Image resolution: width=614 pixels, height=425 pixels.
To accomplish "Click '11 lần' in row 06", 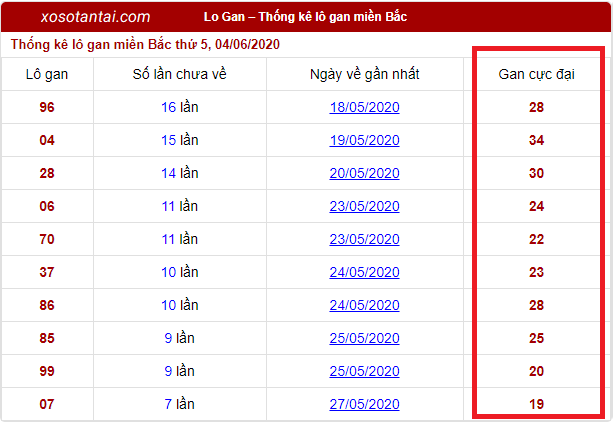I will [x=180, y=206].
